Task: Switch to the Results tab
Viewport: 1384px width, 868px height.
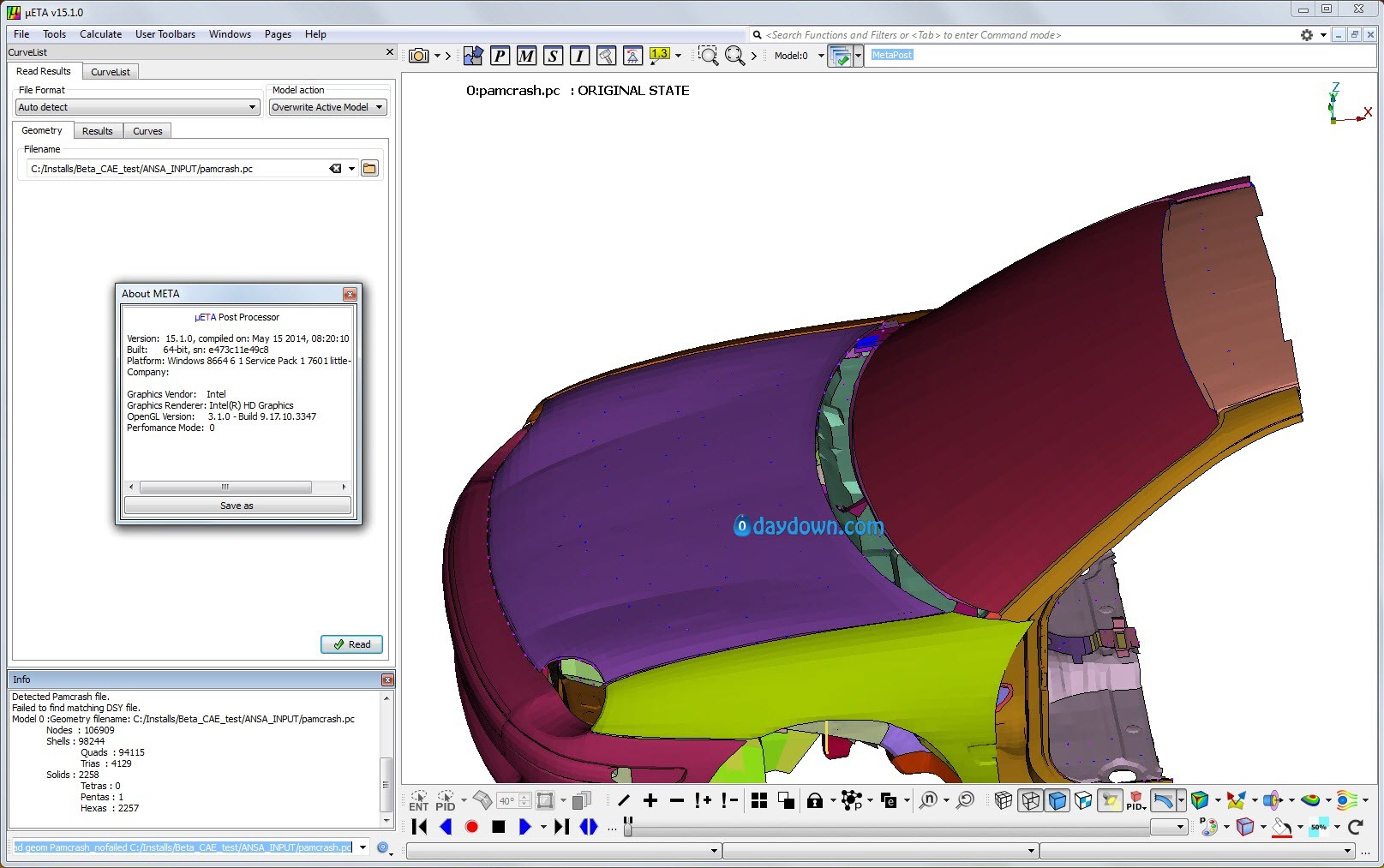Action: (98, 131)
